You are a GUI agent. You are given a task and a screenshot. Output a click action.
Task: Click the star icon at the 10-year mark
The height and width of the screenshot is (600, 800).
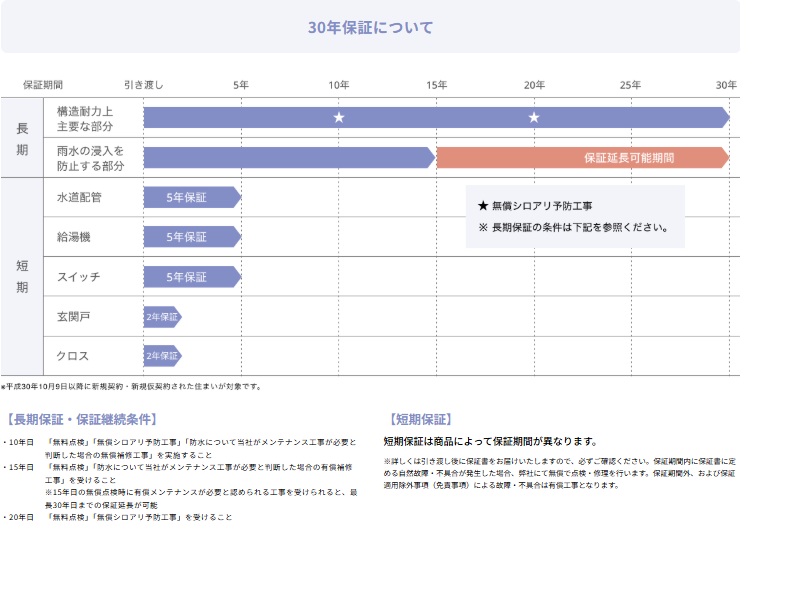339,117
